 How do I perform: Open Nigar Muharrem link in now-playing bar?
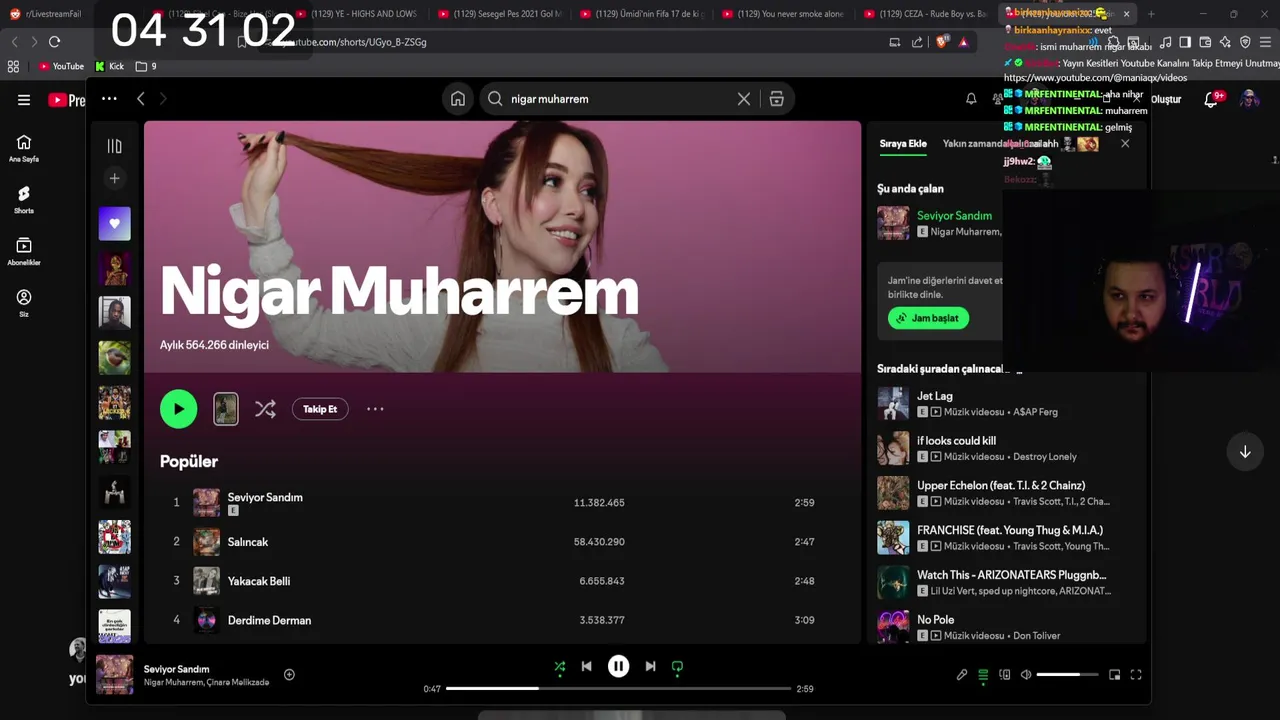pyautogui.click(x=174, y=682)
